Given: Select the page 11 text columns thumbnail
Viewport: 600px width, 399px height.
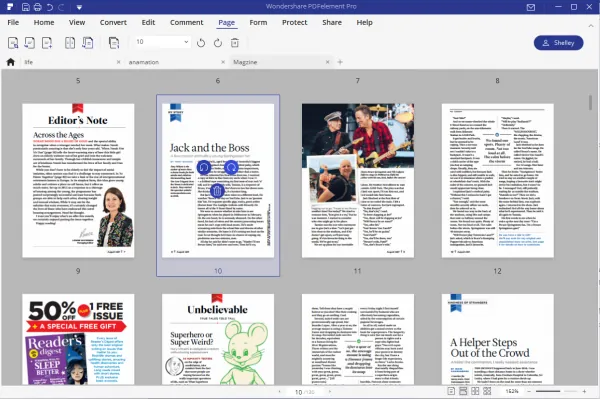Looking at the screenshot, I should pos(358,339).
